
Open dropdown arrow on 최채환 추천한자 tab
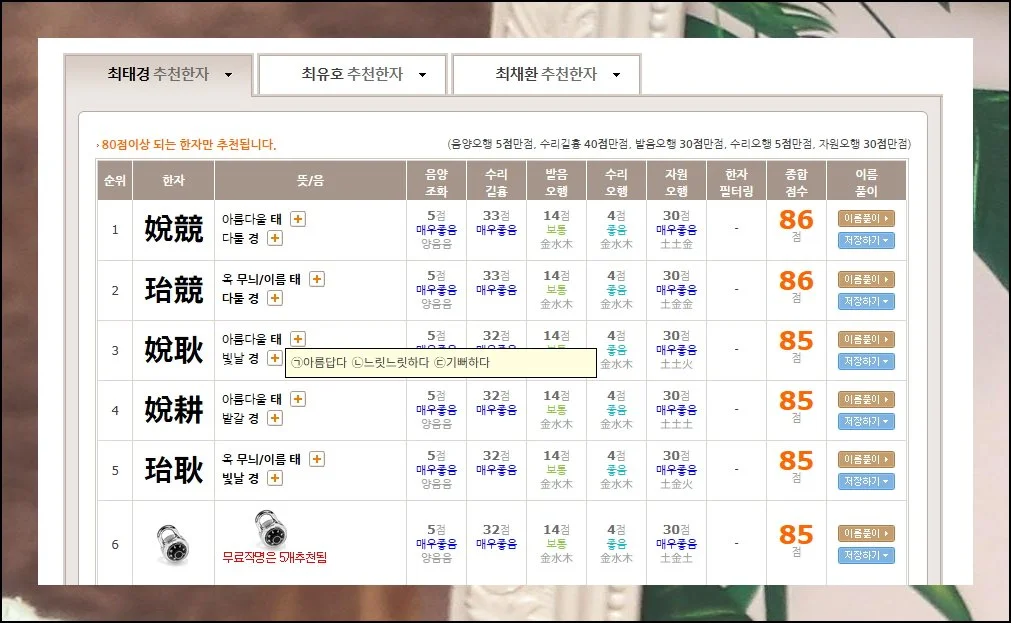(617, 75)
